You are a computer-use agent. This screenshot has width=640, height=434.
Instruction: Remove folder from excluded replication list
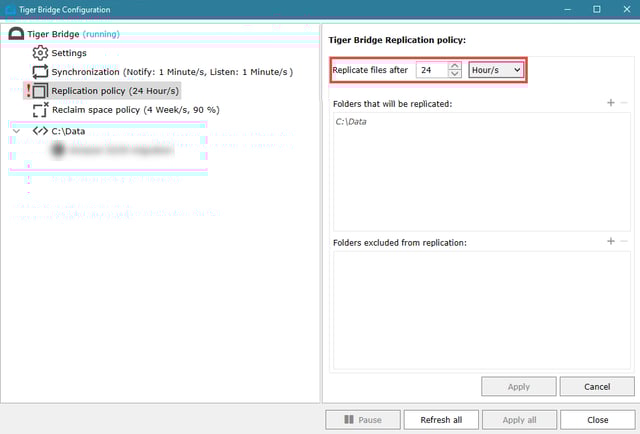(x=624, y=241)
